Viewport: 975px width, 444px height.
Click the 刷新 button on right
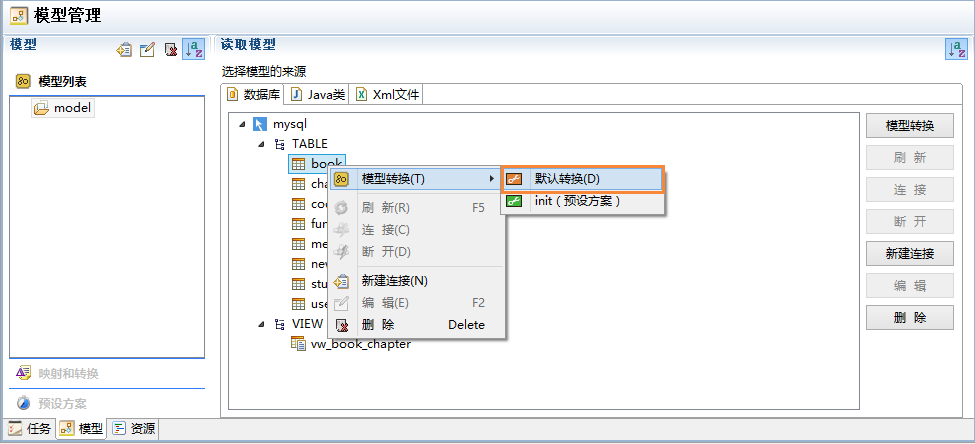point(910,158)
